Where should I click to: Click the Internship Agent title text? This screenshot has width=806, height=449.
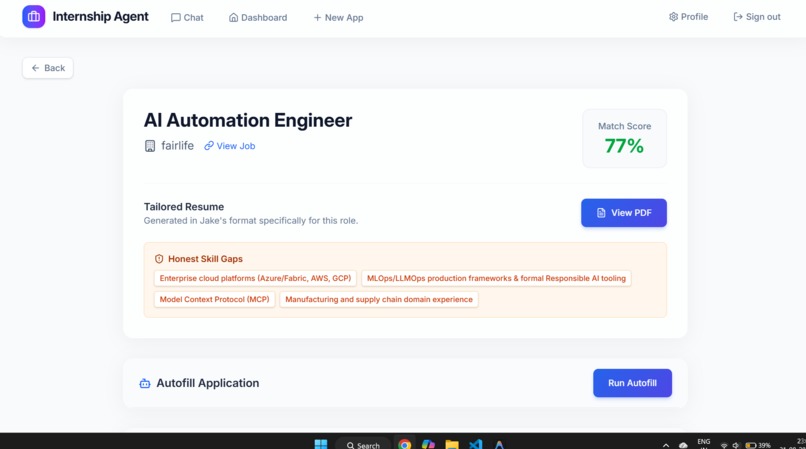pos(100,16)
